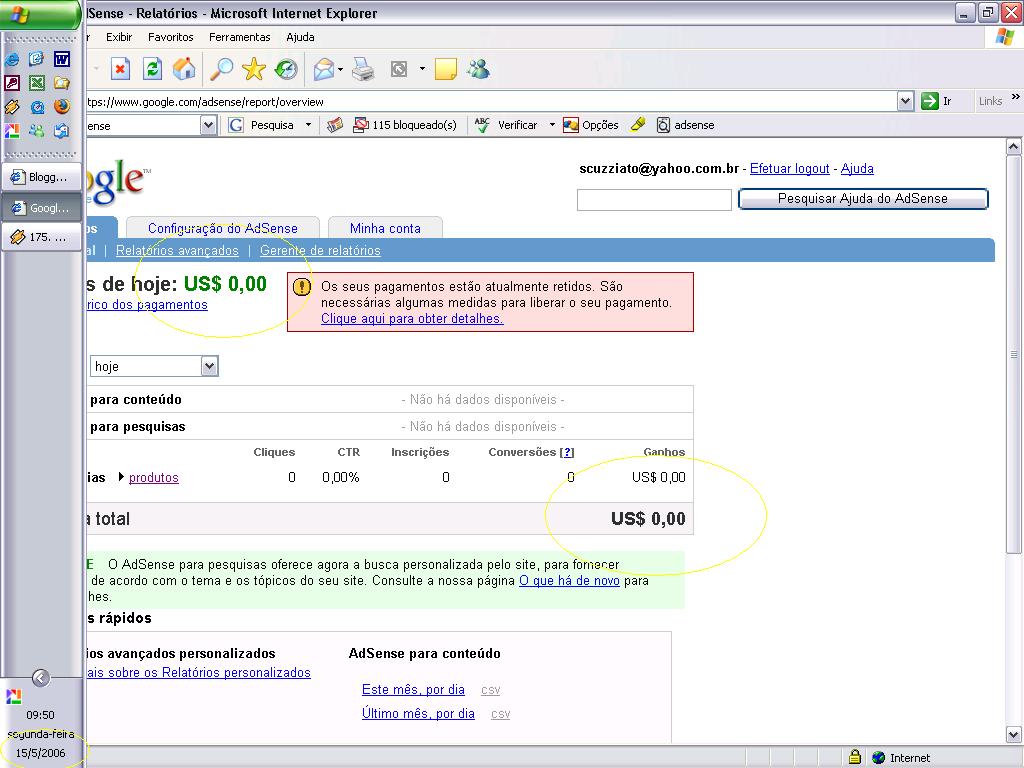Expand the Verificar dropdown arrow
Screen dimensions: 1024x768
point(552,125)
